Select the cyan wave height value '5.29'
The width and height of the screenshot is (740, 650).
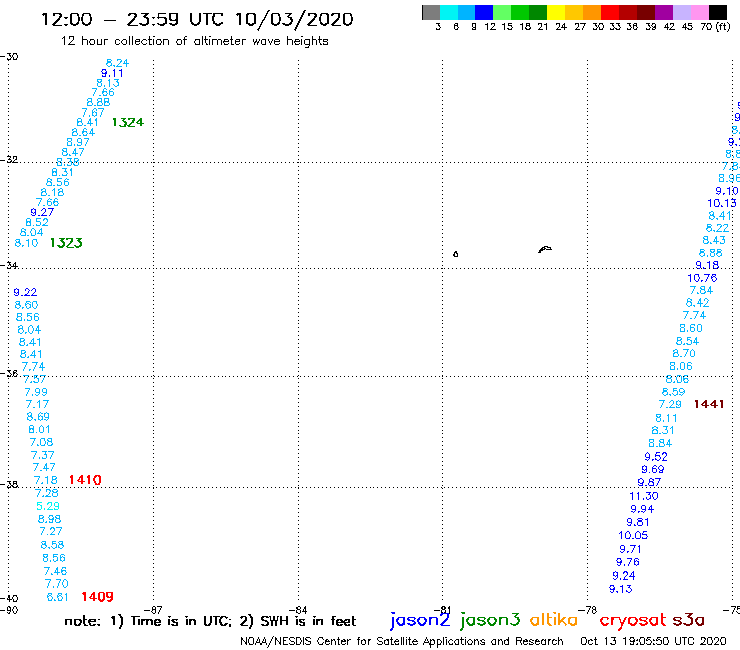tap(48, 506)
